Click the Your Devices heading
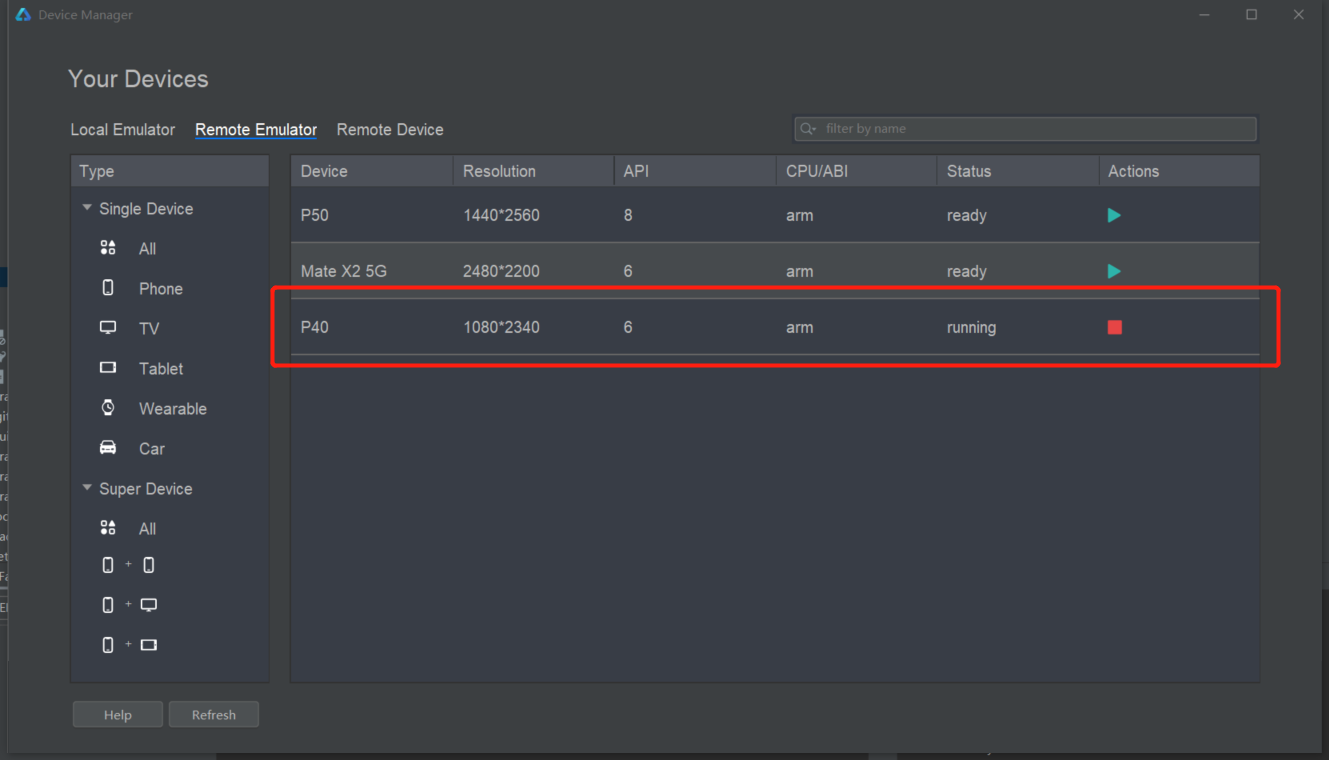Viewport: 1329px width, 760px height. 138,79
